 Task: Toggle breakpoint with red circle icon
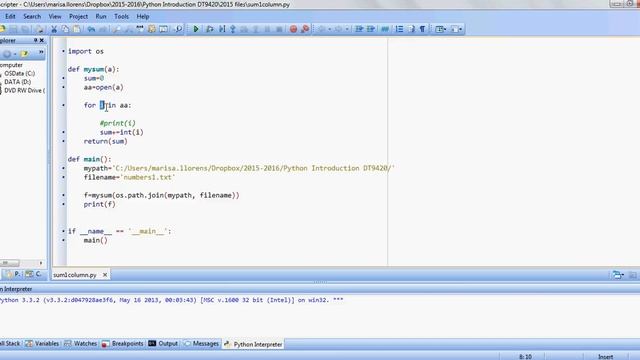tap(293, 29)
